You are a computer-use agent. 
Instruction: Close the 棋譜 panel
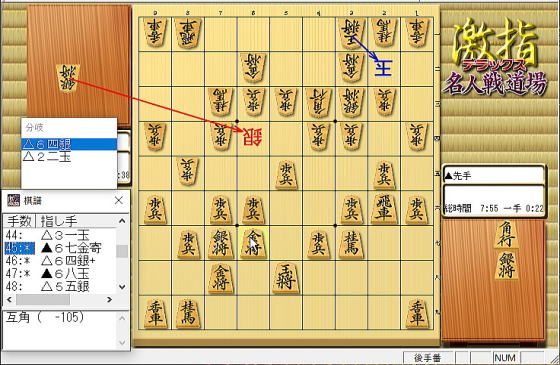[119, 201]
